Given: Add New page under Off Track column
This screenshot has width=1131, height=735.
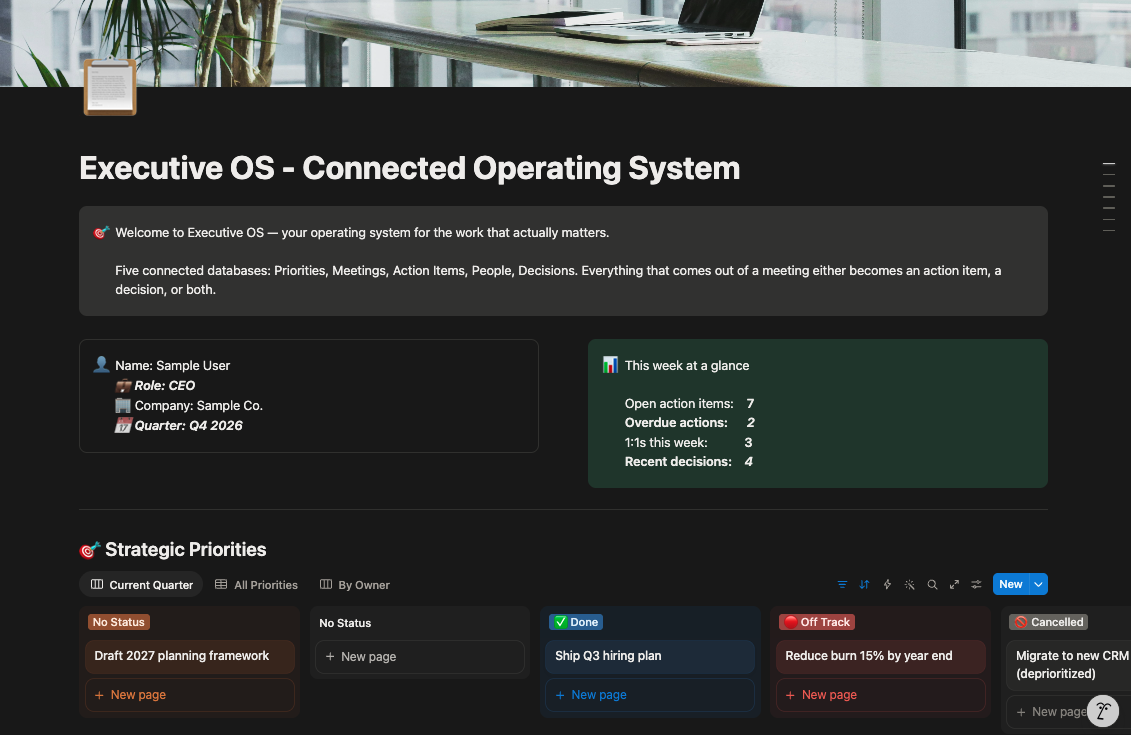Looking at the screenshot, I should 881,695.
